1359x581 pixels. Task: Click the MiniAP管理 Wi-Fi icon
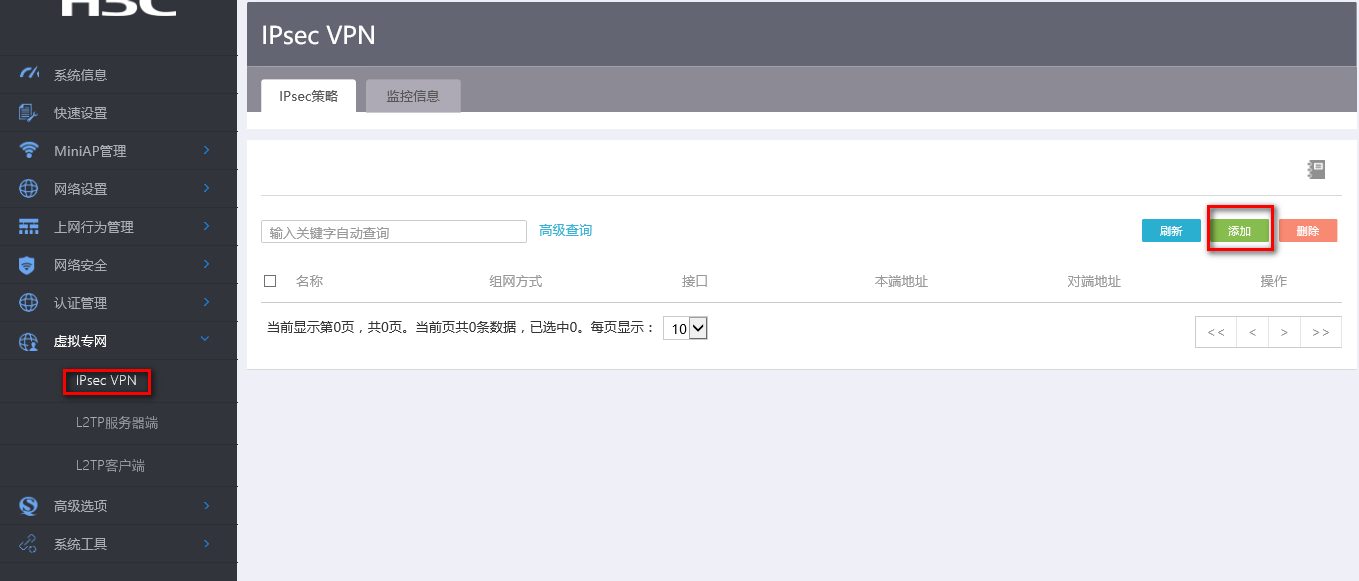click(29, 151)
